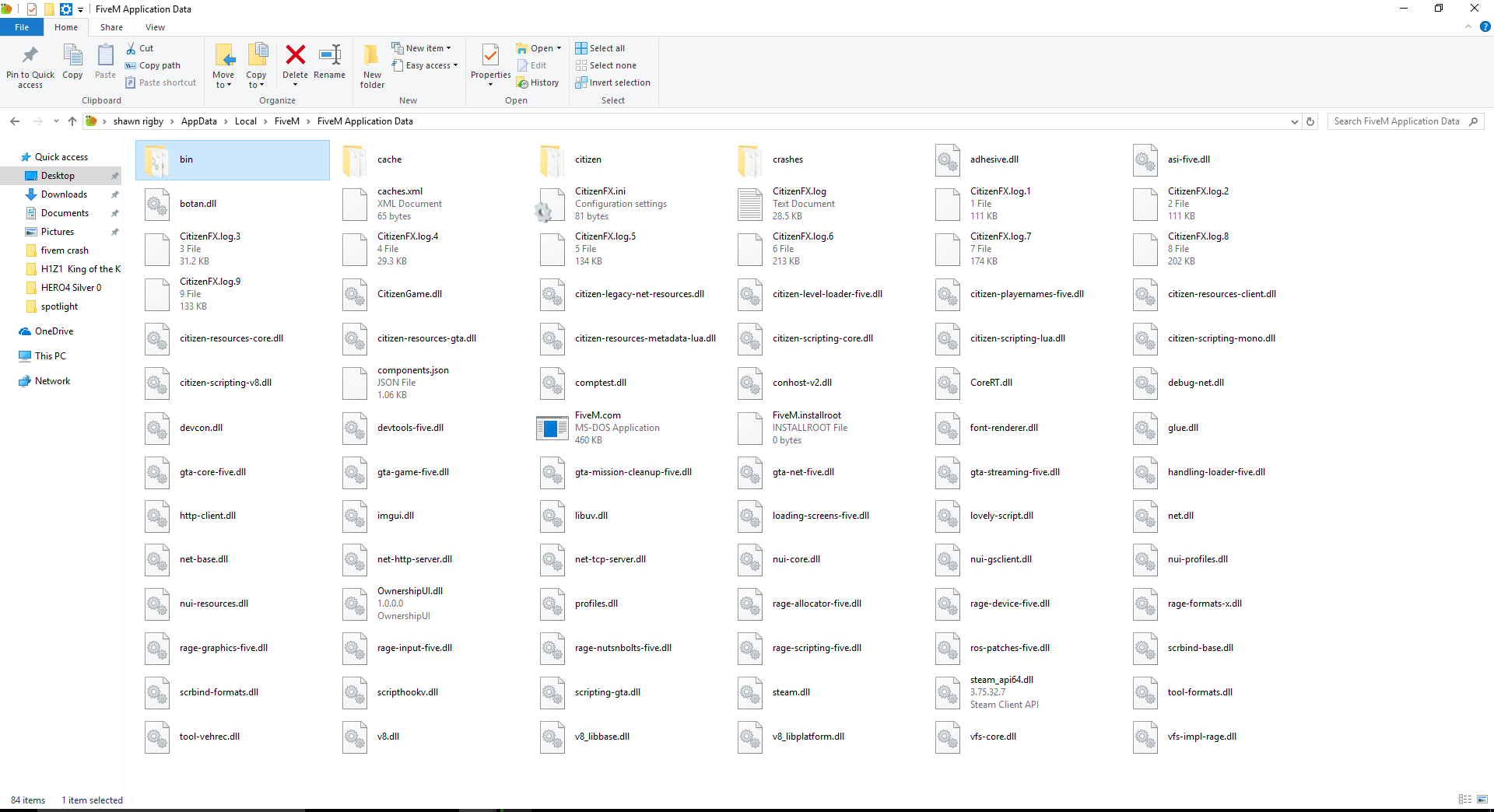The image size is (1494, 812).
Task: Collapse the ribbon with the chevron
Action: [1468, 26]
